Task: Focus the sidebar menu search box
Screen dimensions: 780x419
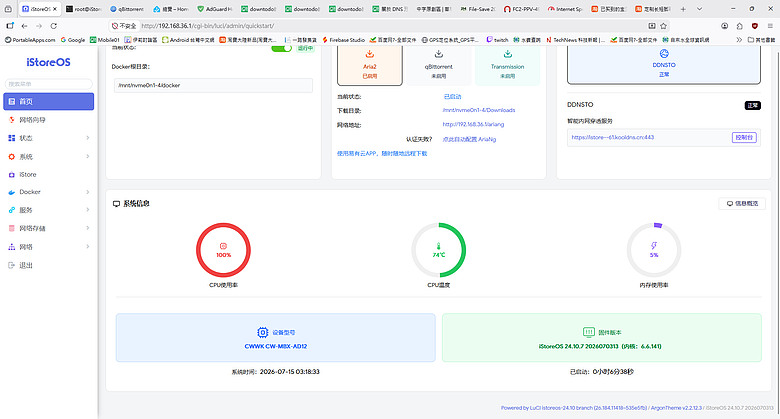Action: tap(48, 84)
